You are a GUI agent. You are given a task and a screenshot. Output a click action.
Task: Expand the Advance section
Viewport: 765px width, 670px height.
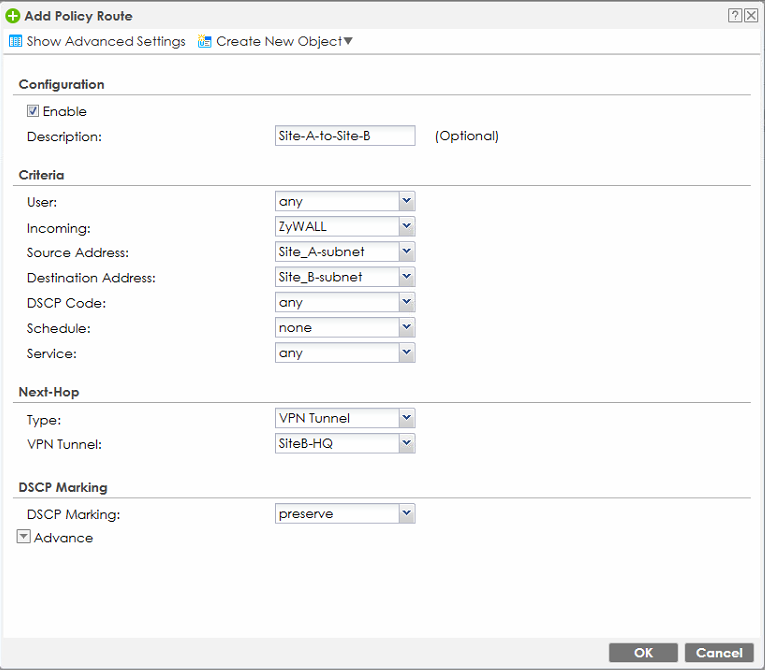(24, 537)
